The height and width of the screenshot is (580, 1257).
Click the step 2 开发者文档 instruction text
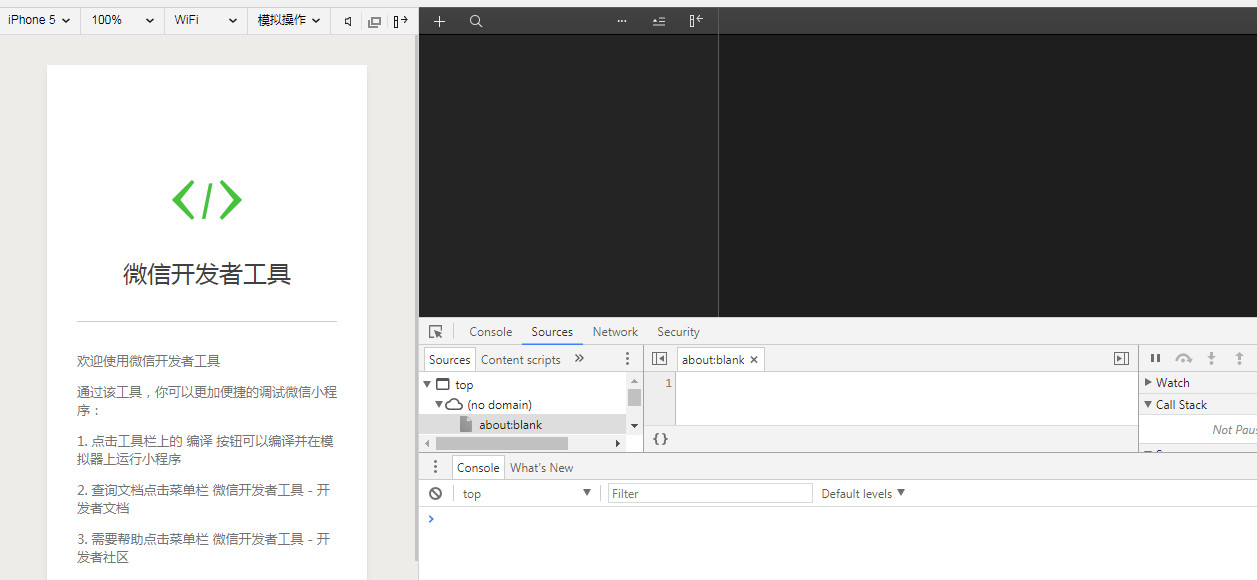click(203, 499)
